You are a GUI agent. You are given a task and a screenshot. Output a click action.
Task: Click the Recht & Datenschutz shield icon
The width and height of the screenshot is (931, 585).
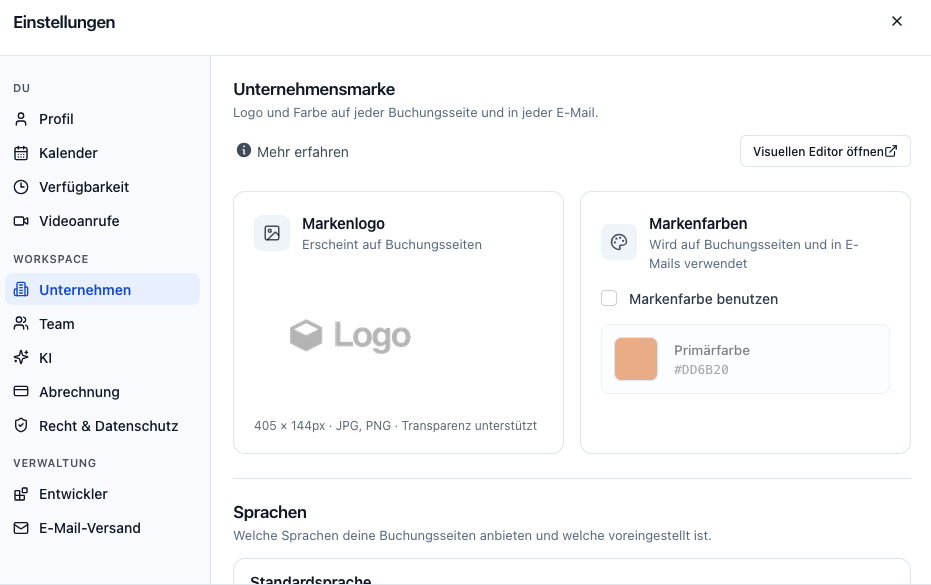(21, 425)
